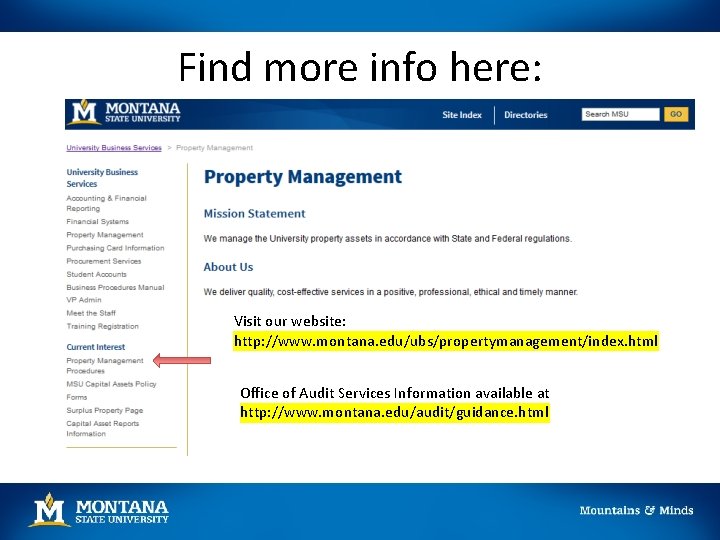Click the sentence about quality, cost-effective services

tap(391, 292)
